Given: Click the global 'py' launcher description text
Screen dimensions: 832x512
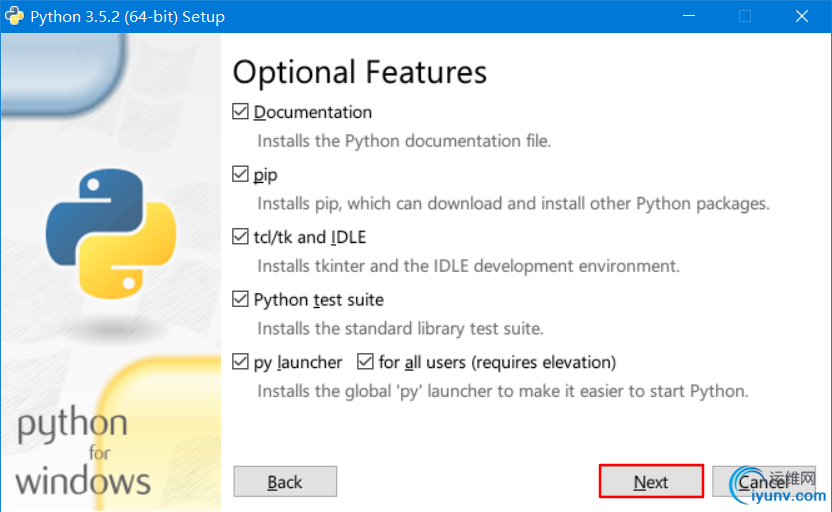Looking at the screenshot, I should click(x=503, y=392).
